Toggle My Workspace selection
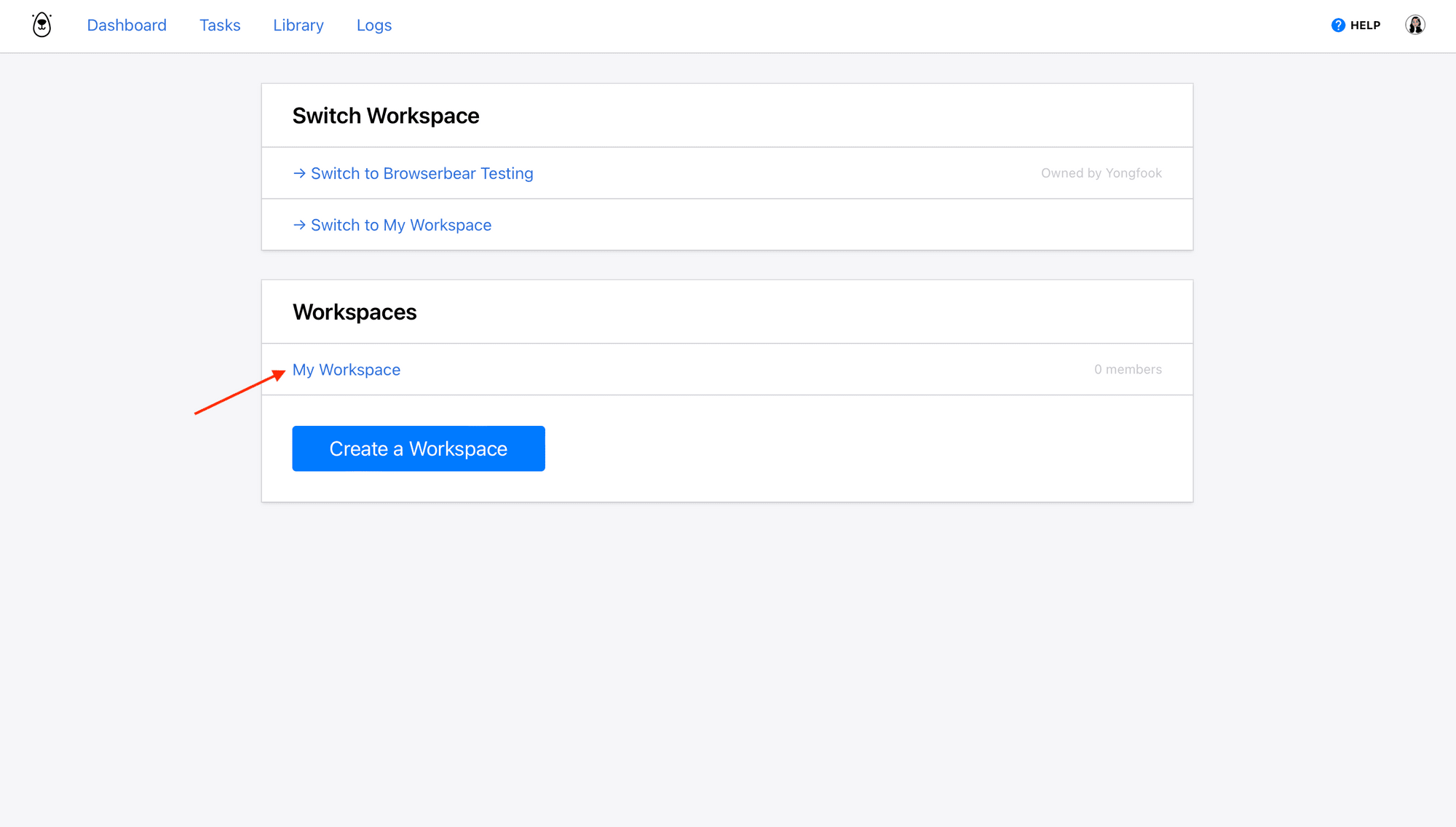The height and width of the screenshot is (827, 1456). coord(346,369)
